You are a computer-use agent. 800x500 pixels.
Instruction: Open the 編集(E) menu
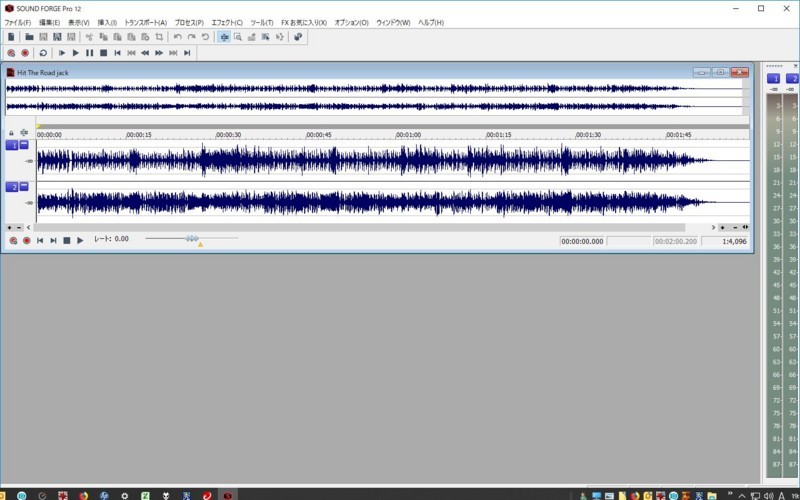point(49,22)
